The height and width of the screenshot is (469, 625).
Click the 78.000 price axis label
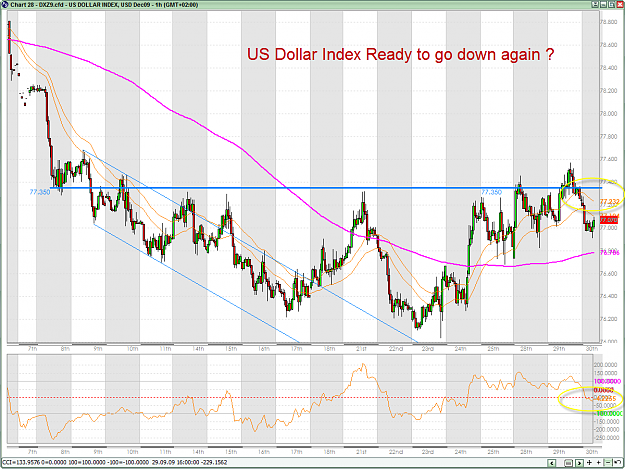pos(609,114)
